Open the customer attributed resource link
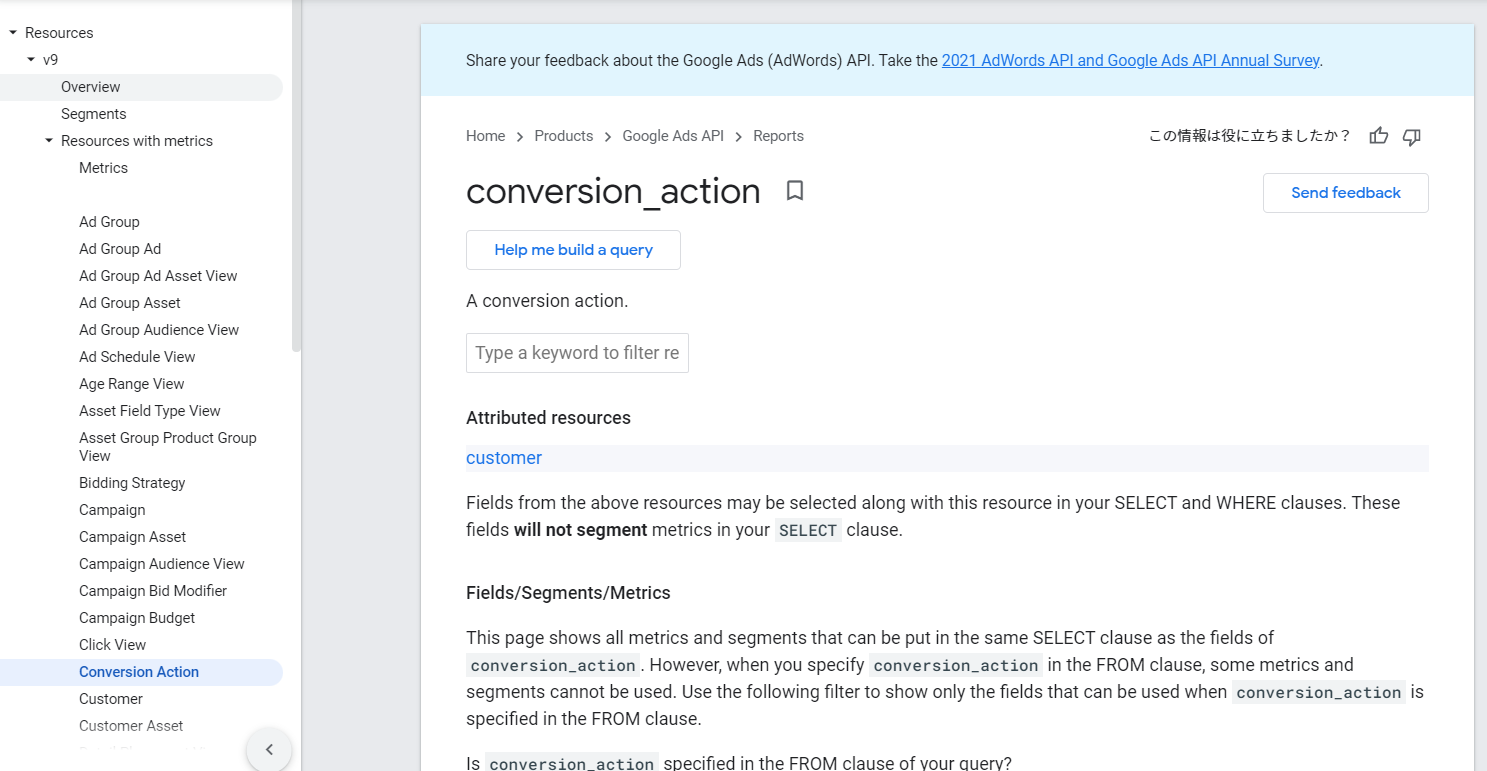This screenshot has width=1487, height=771. 504,458
